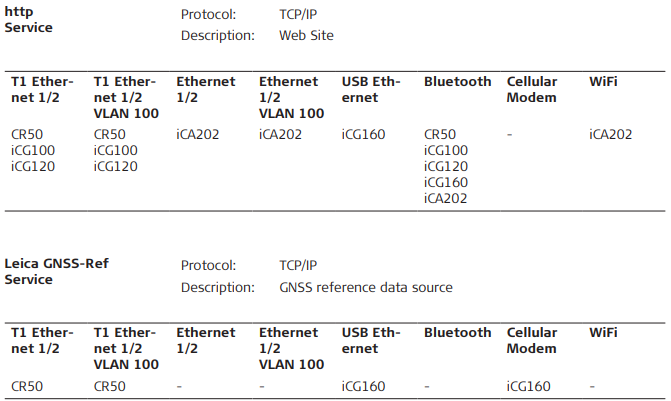Screen dimensions: 671x401
Task: Click the "http Service" section heading
Action: pyautogui.click(x=29, y=21)
